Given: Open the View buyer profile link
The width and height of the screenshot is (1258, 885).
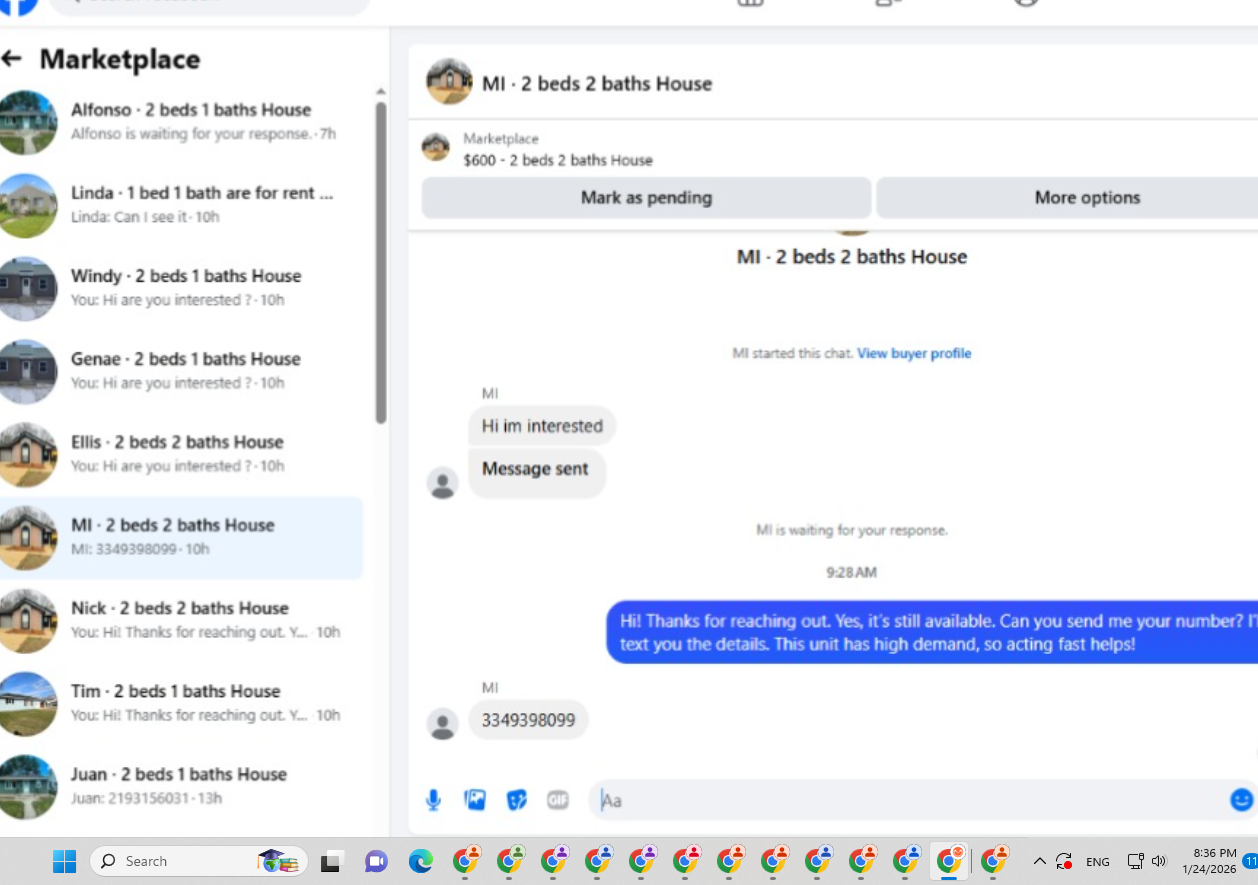Looking at the screenshot, I should pos(914,353).
